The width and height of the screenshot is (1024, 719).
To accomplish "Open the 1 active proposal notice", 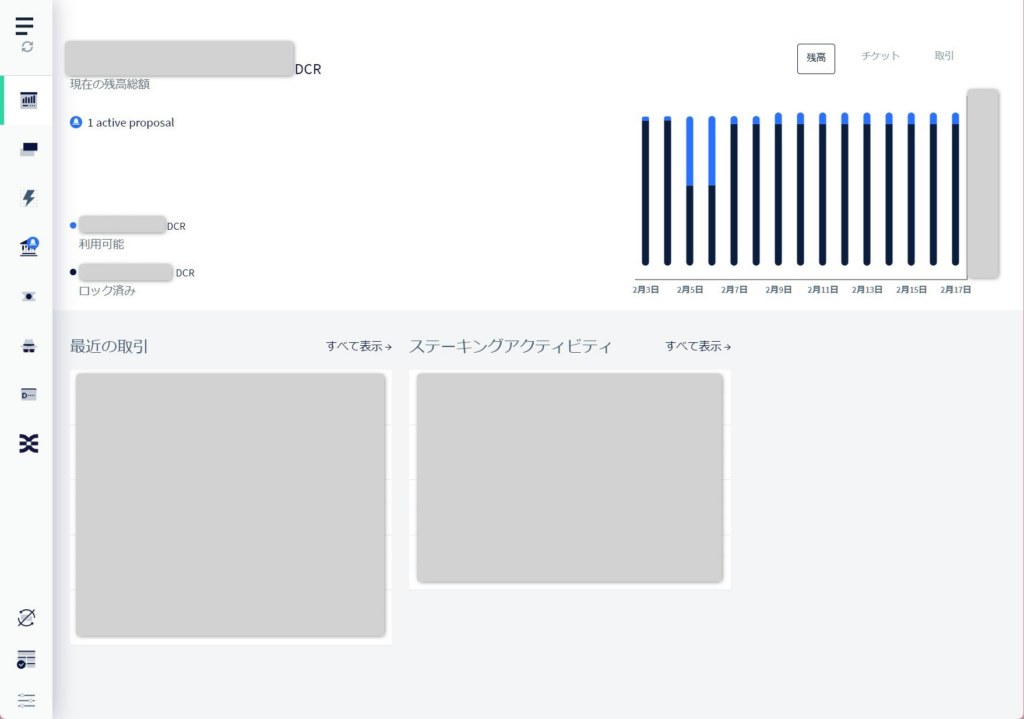I will click(x=122, y=123).
